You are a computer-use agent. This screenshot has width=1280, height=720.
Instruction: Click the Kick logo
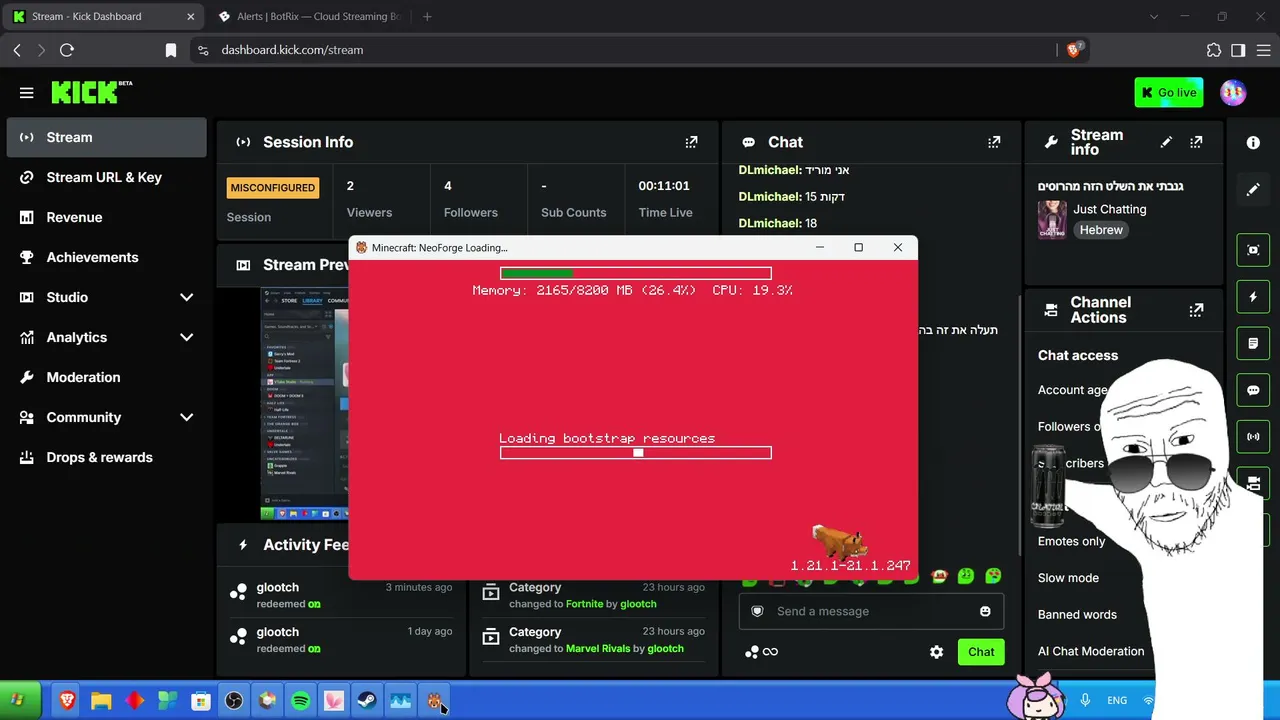pos(92,92)
